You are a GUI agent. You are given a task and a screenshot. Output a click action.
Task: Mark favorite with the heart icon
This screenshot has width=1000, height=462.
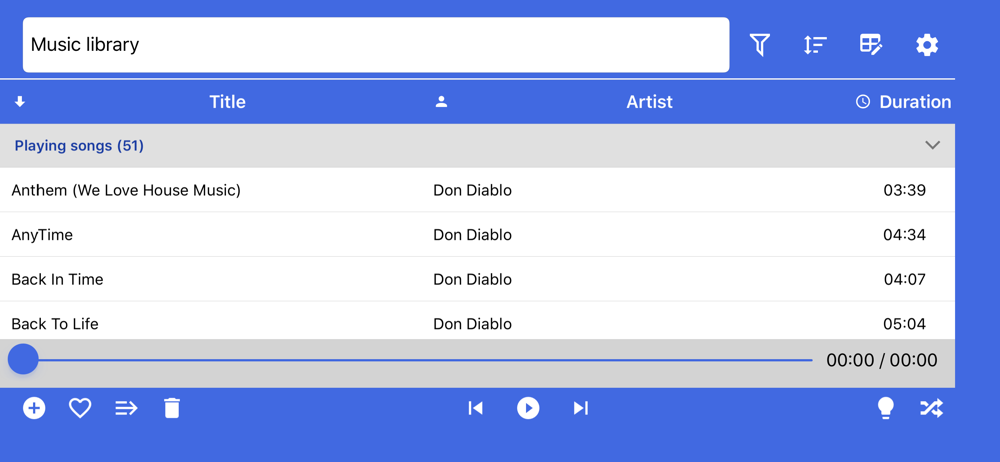click(80, 408)
